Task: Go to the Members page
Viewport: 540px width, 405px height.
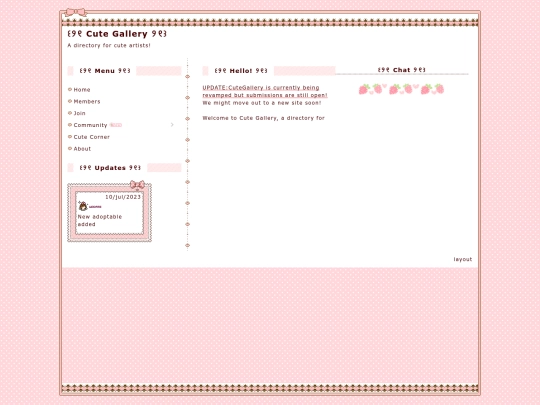Action: click(87, 101)
